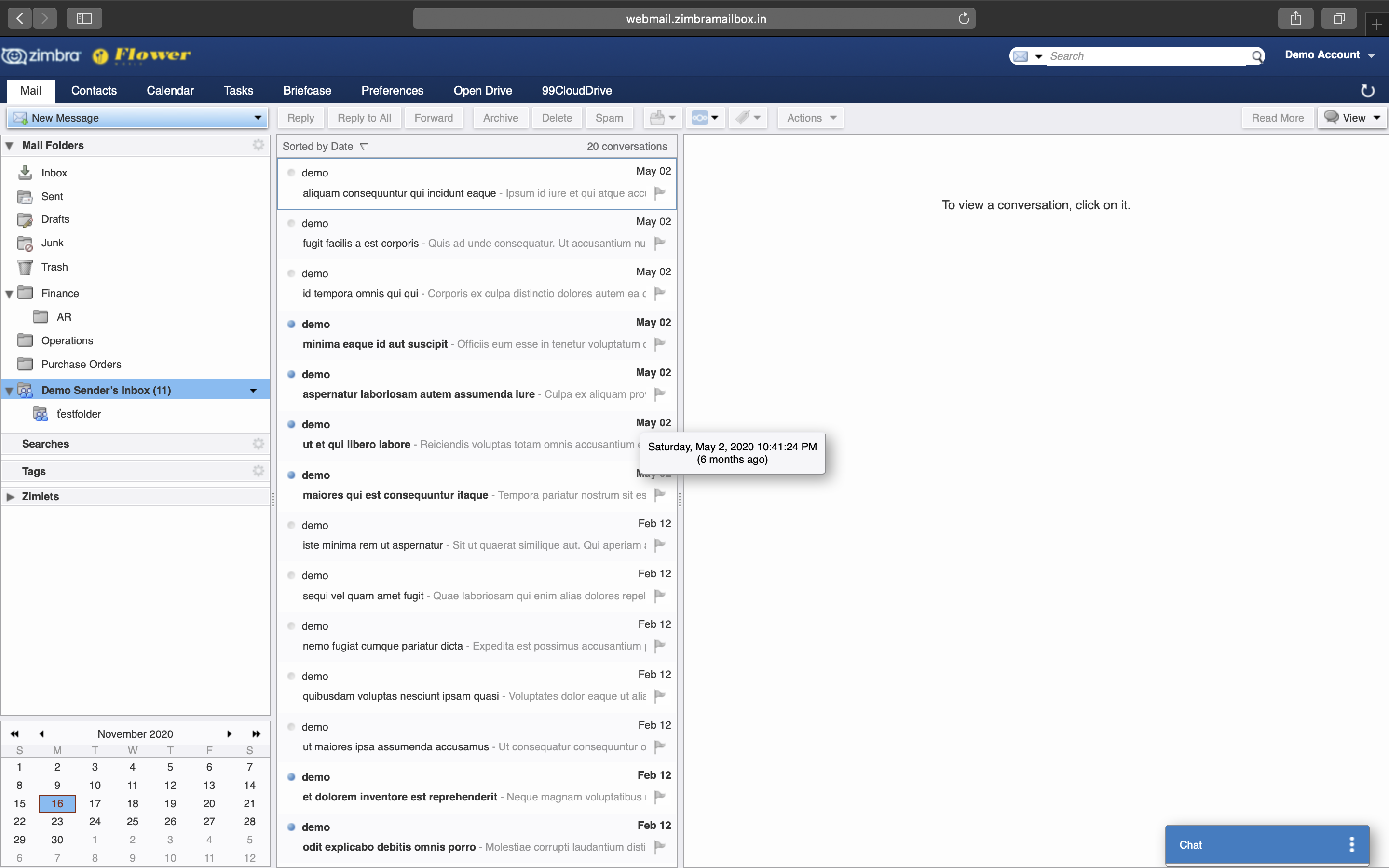Viewport: 1389px width, 868px height.
Task: Switch to the Calendar tab
Action: 170,90
